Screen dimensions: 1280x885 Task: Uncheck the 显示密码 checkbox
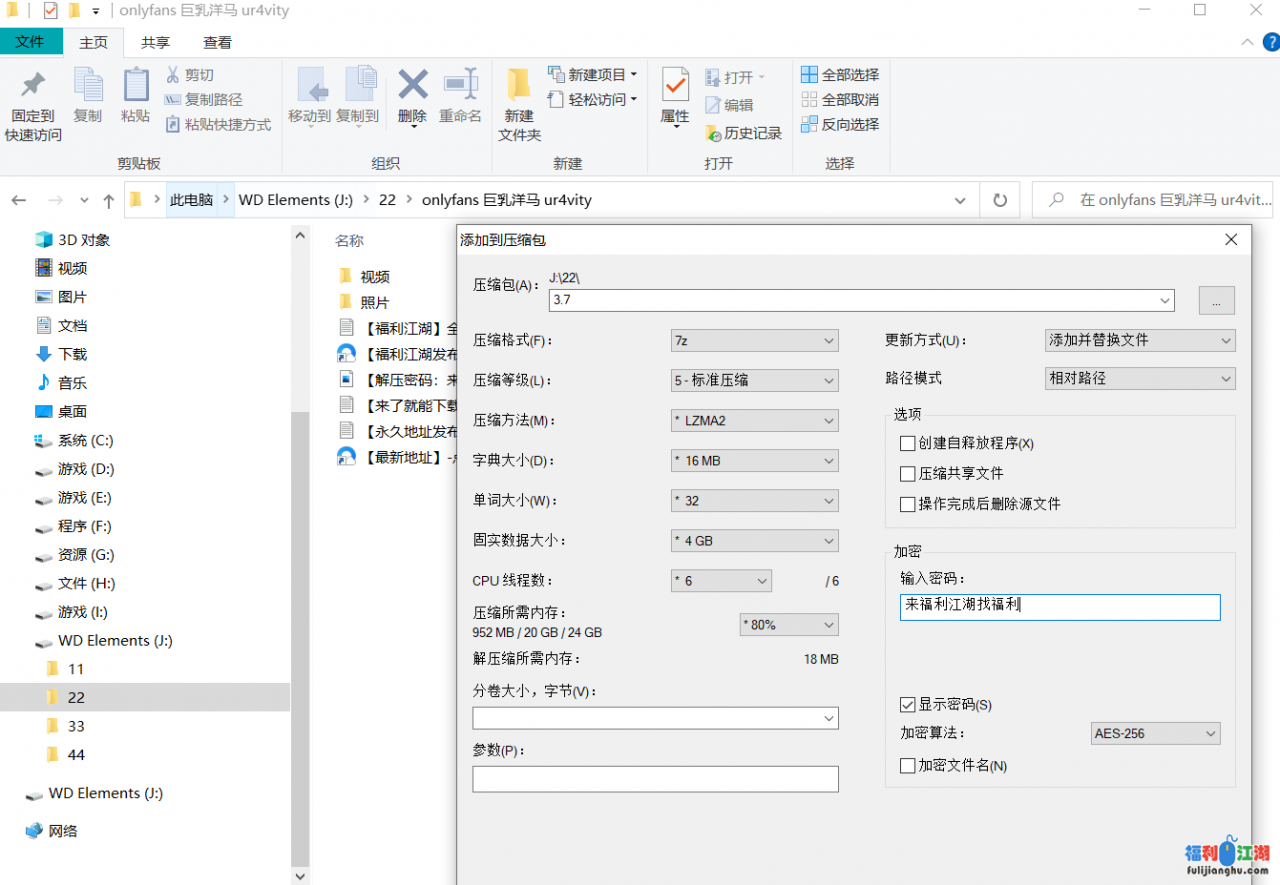click(908, 705)
